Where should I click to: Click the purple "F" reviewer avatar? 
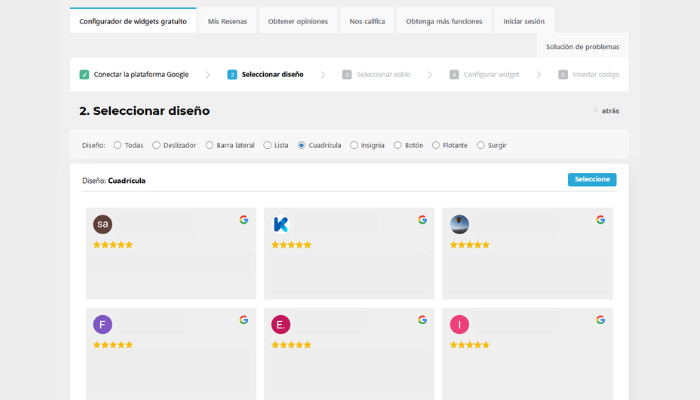(102, 324)
